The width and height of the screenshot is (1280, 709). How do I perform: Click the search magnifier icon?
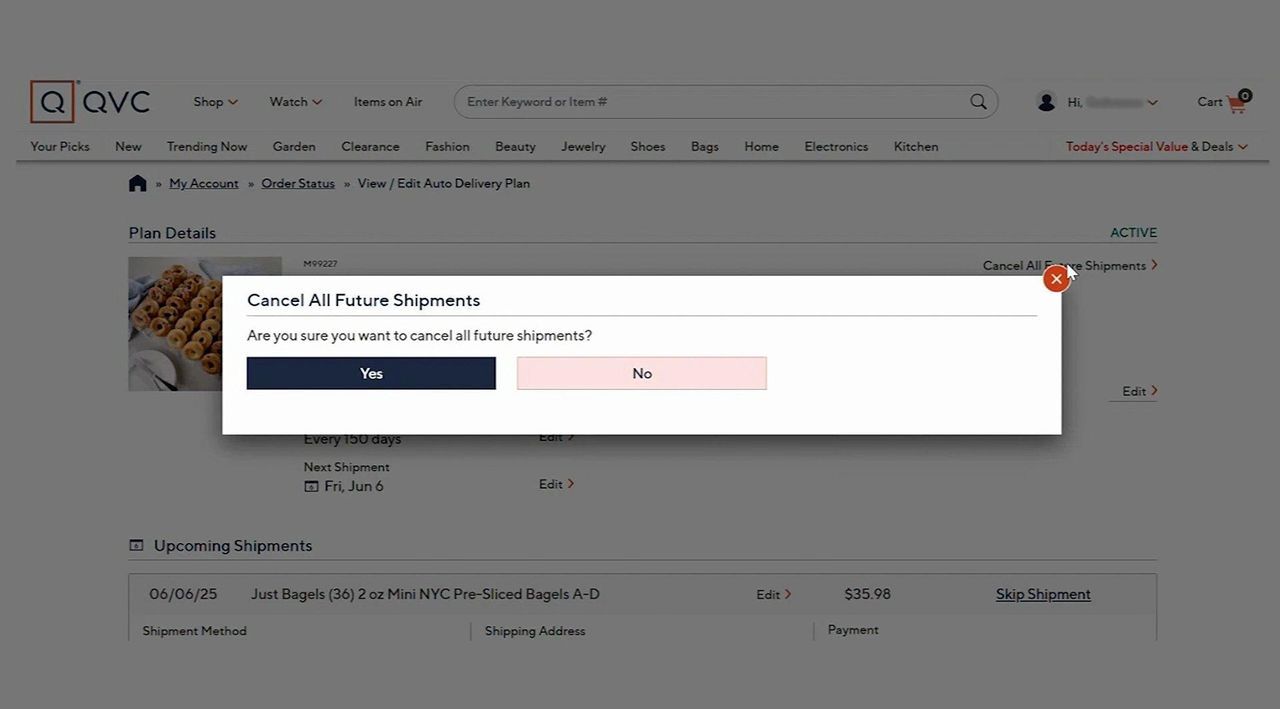(978, 101)
